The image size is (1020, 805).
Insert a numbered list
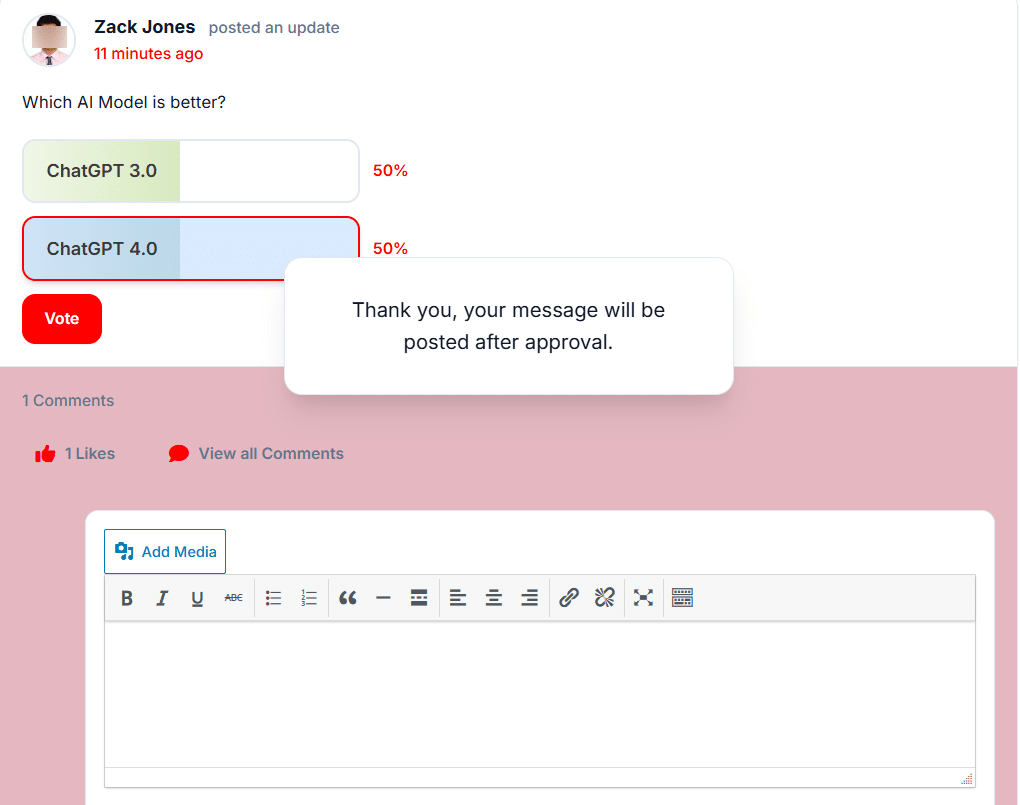tap(309, 597)
